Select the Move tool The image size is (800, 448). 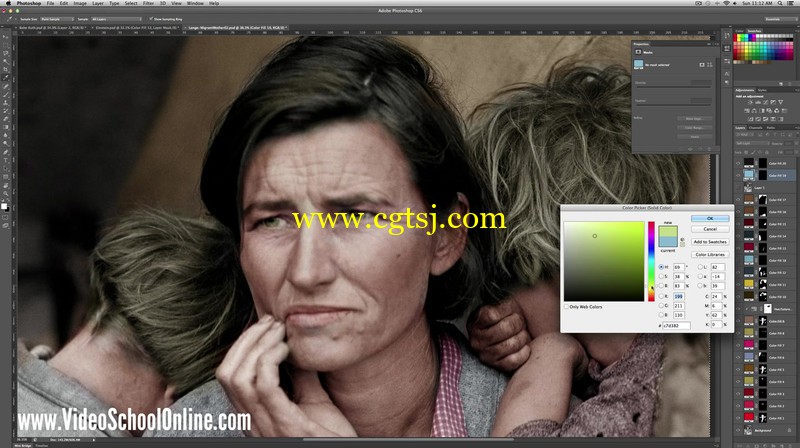click(6, 36)
